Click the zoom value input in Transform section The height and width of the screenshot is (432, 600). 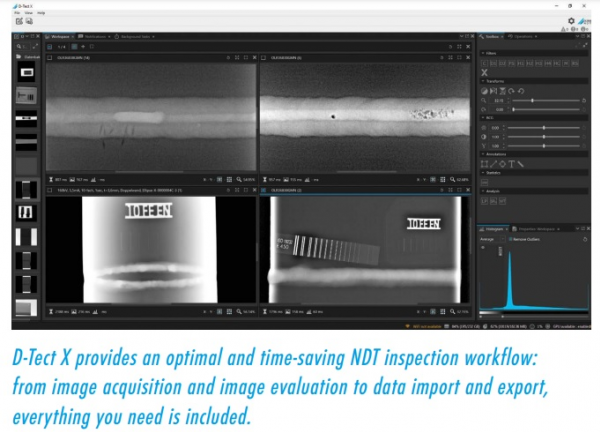tap(498, 101)
